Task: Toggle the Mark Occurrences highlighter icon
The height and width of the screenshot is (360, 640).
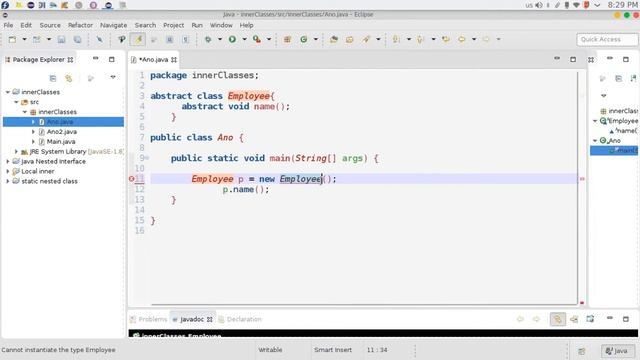Action: 138,39
